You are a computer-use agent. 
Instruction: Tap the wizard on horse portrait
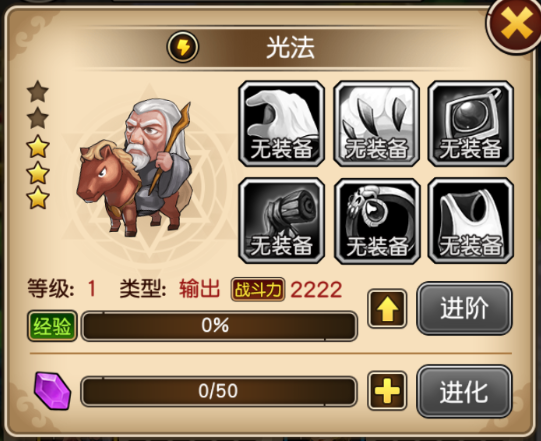pyautogui.click(x=135, y=167)
